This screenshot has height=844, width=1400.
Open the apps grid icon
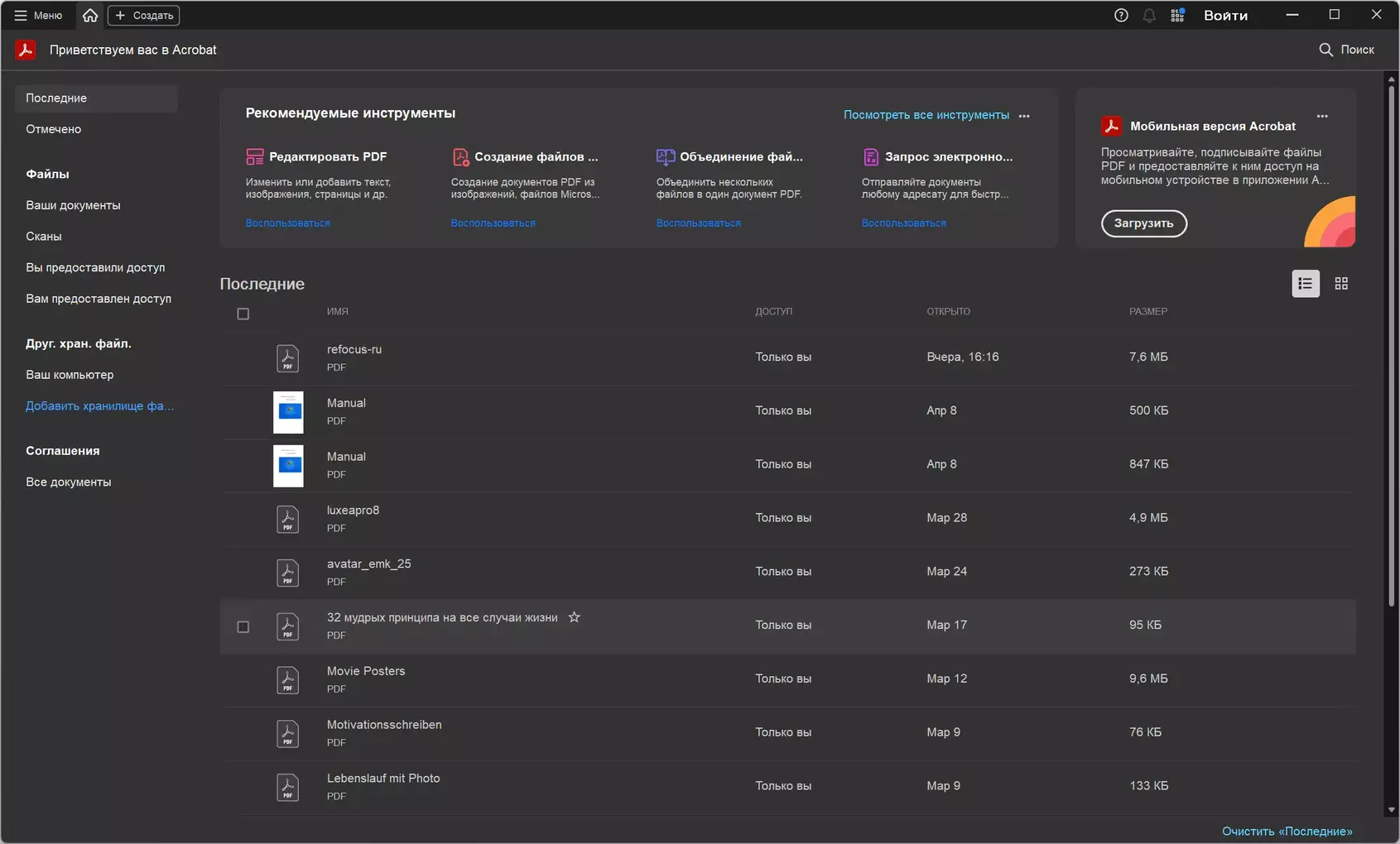(x=1177, y=15)
